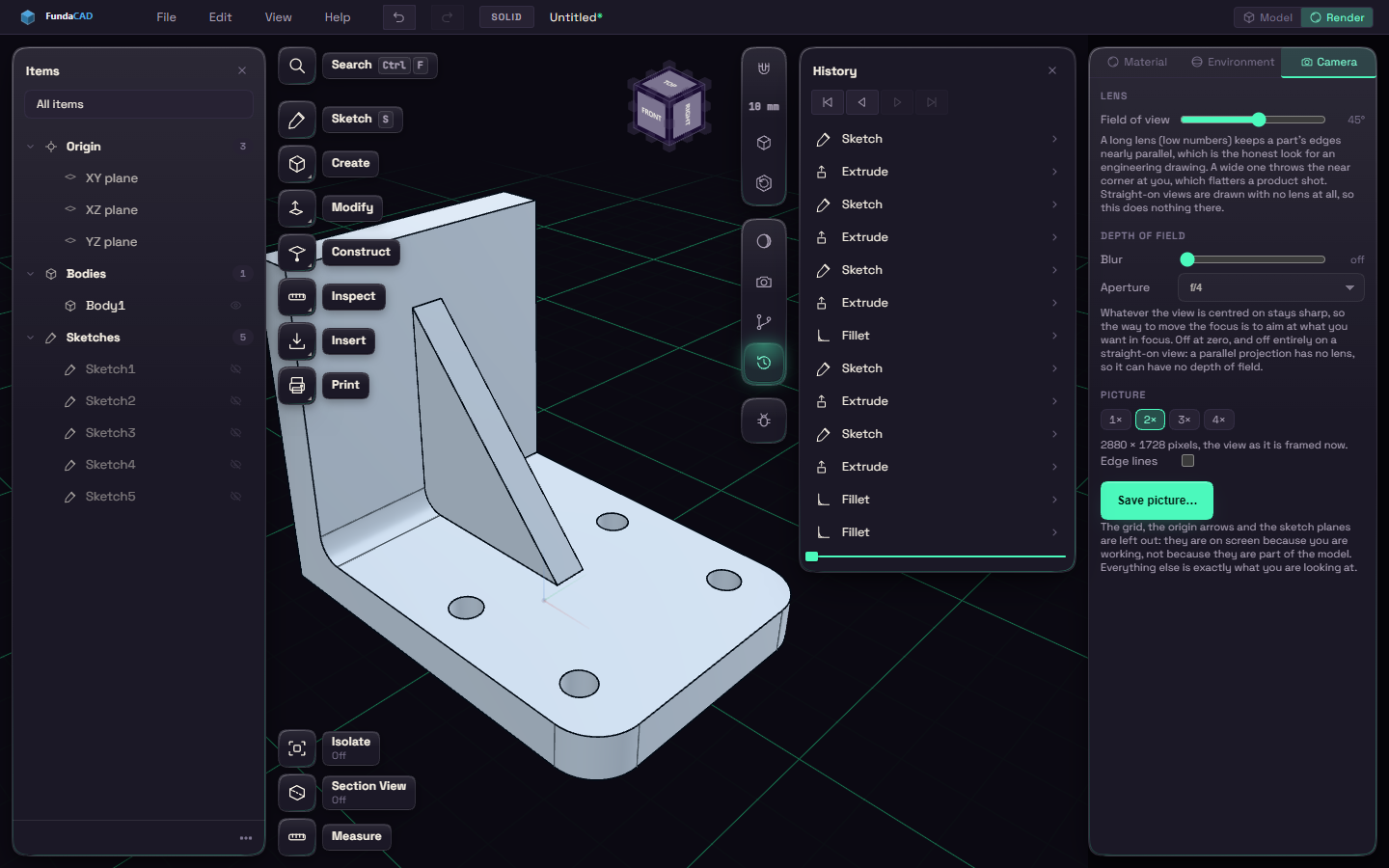Screen dimensions: 1389x868
Task: Click the All items filter field
Action: coord(139,104)
